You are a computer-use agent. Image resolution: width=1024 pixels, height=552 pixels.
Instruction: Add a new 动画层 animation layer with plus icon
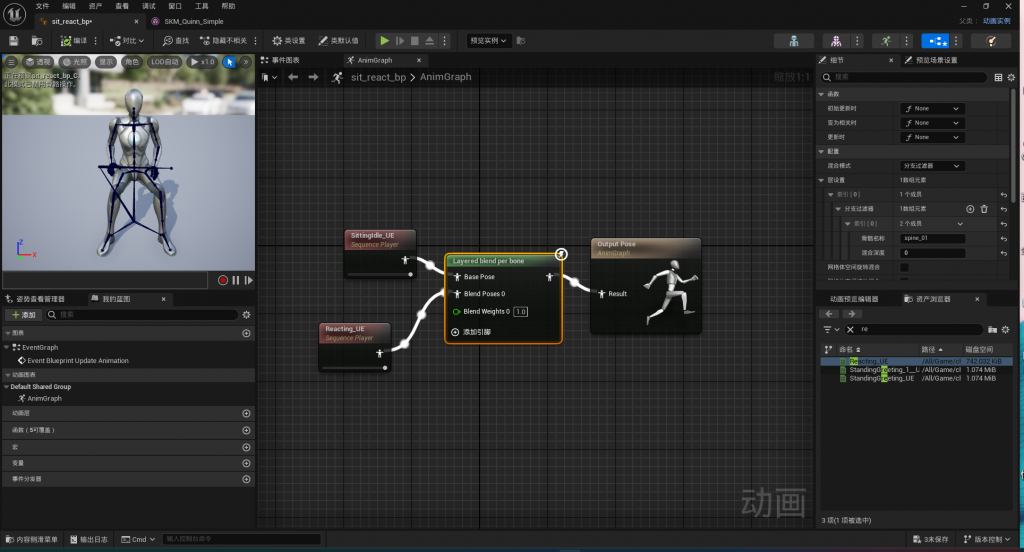[x=246, y=414]
